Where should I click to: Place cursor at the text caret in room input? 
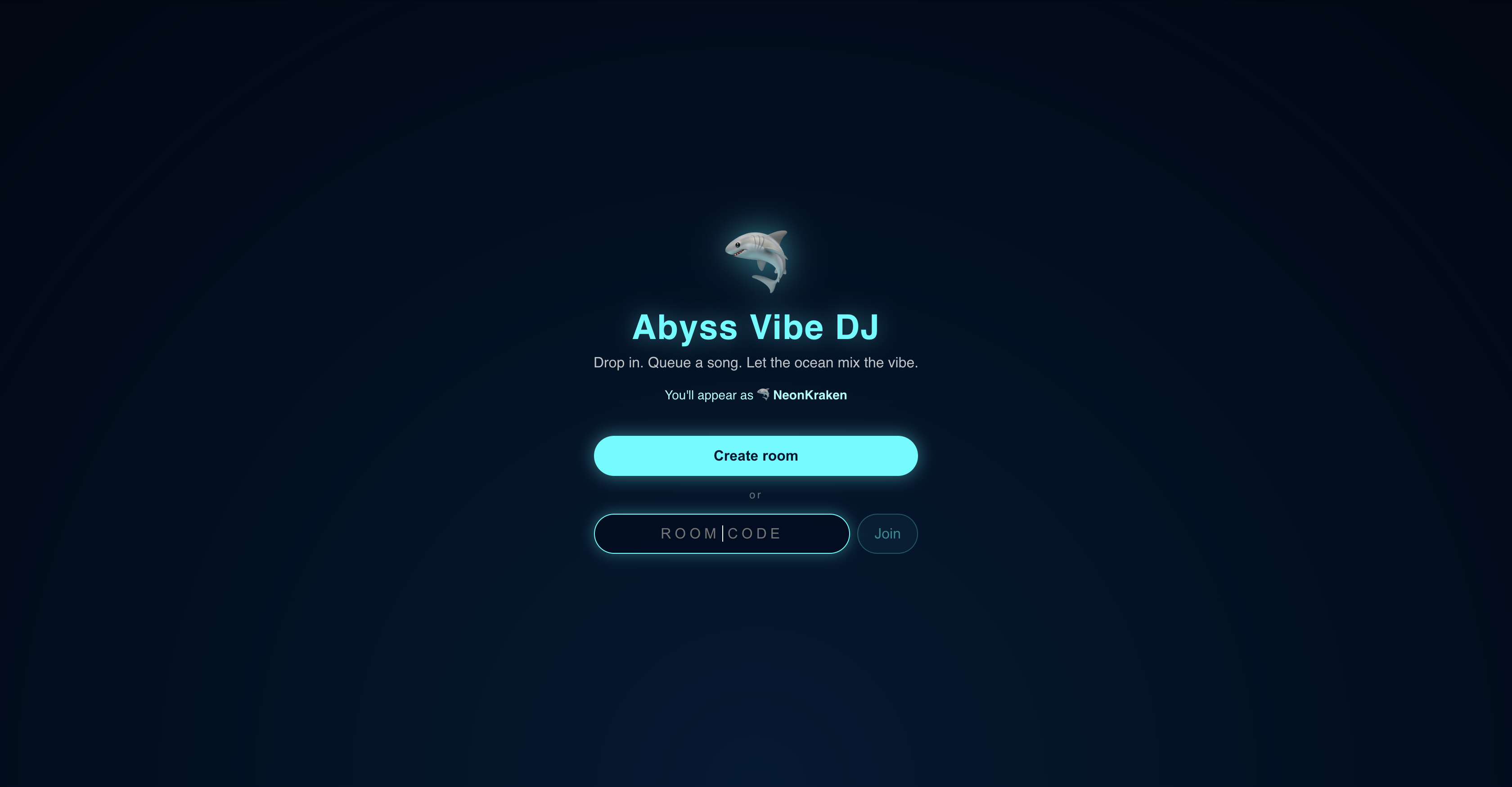723,533
